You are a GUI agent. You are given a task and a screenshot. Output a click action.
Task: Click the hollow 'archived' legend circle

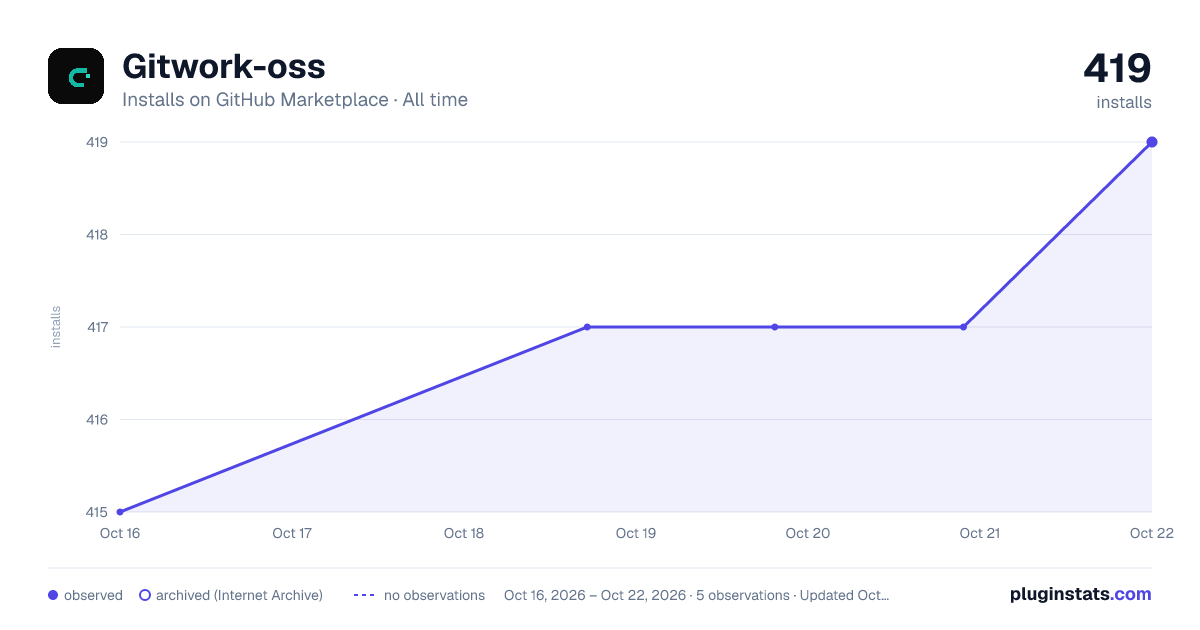(x=145, y=595)
